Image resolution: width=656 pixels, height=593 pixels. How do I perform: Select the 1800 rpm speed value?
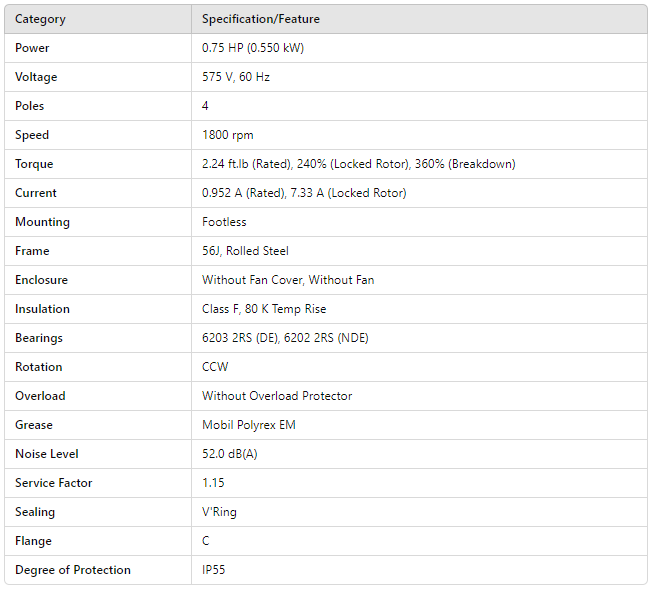[225, 135]
